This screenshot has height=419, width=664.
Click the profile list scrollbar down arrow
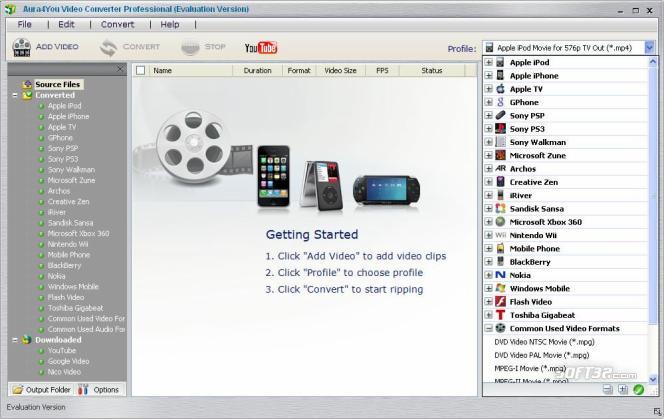[x=653, y=379]
